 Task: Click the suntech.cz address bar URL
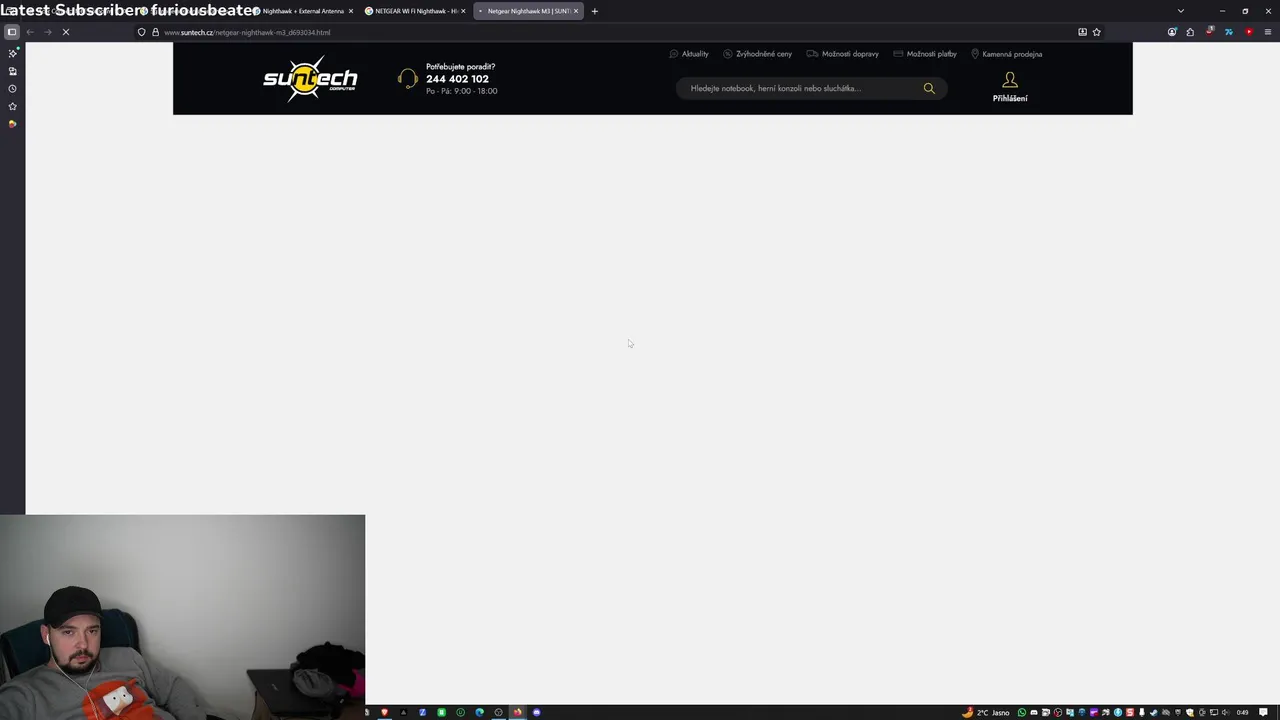[x=247, y=32]
